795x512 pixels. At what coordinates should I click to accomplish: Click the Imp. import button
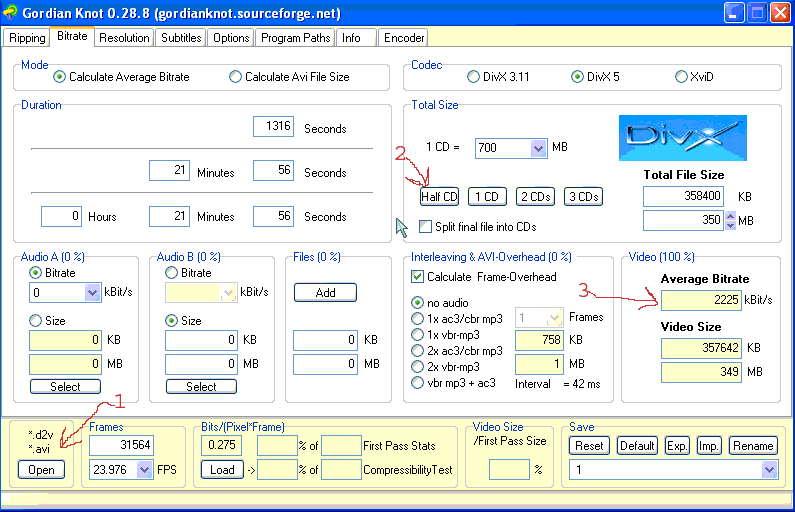pos(709,446)
